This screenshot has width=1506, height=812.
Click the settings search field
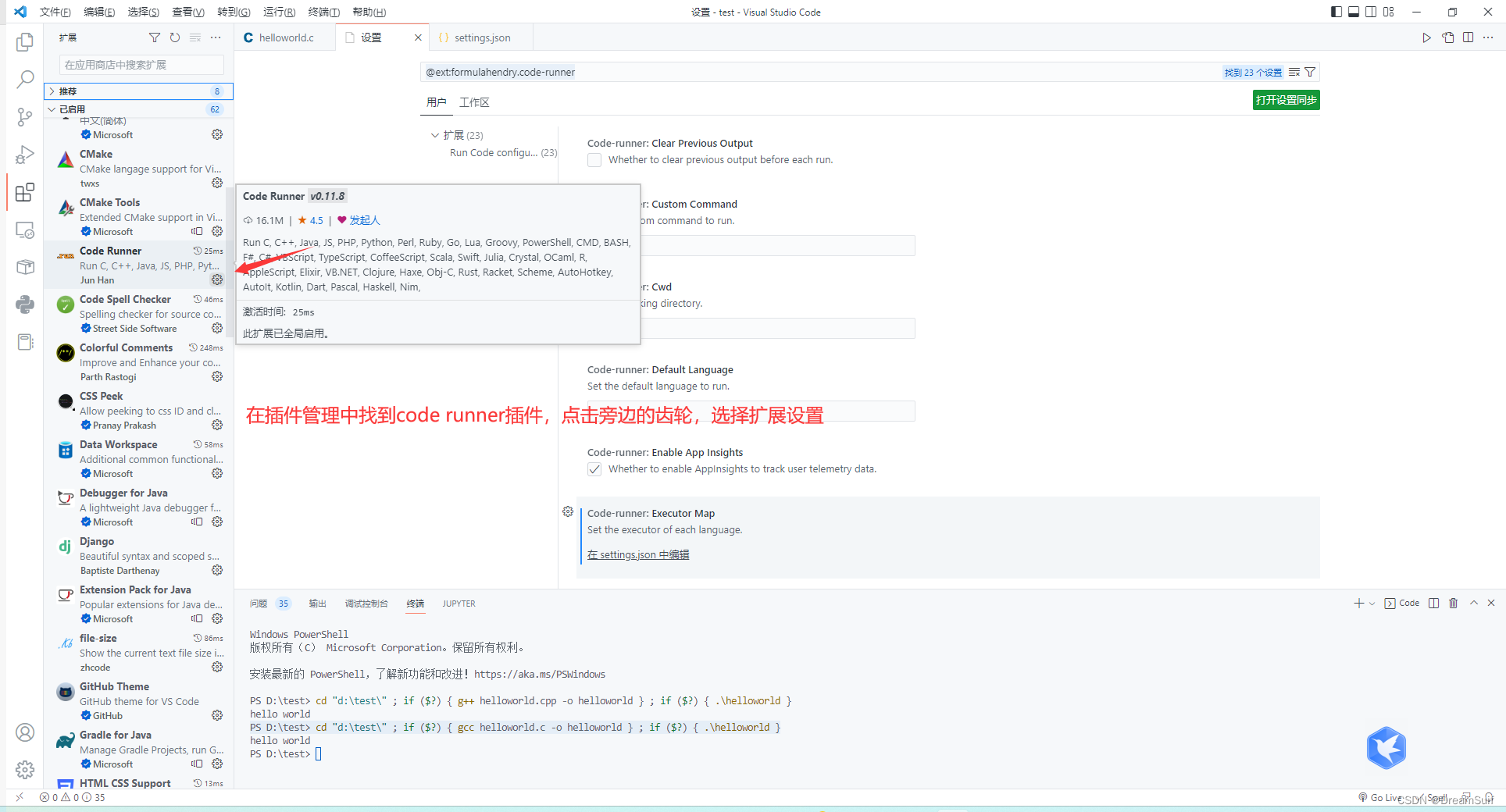tap(820, 72)
